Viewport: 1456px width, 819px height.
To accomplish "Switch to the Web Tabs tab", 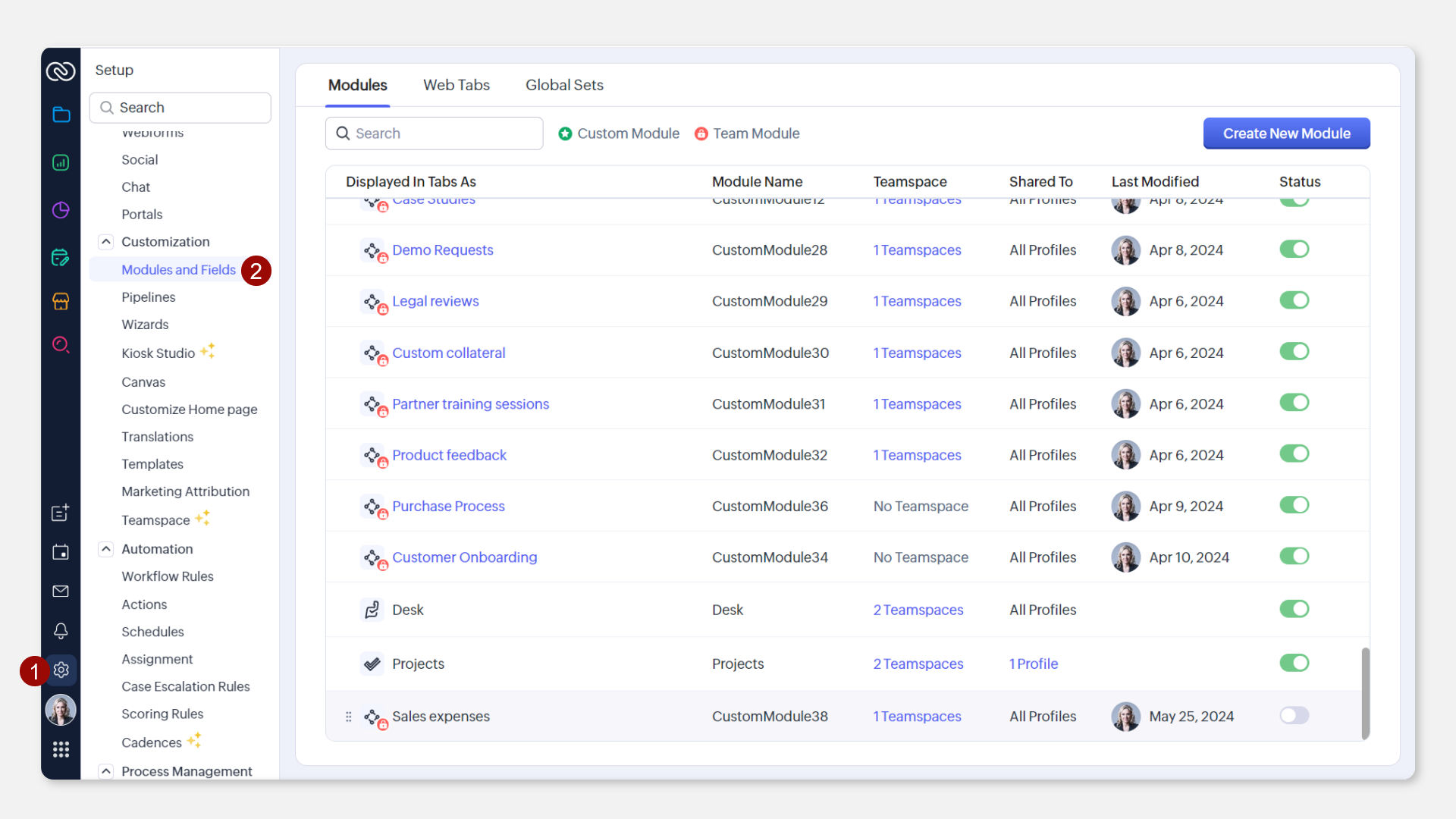I will [x=456, y=85].
